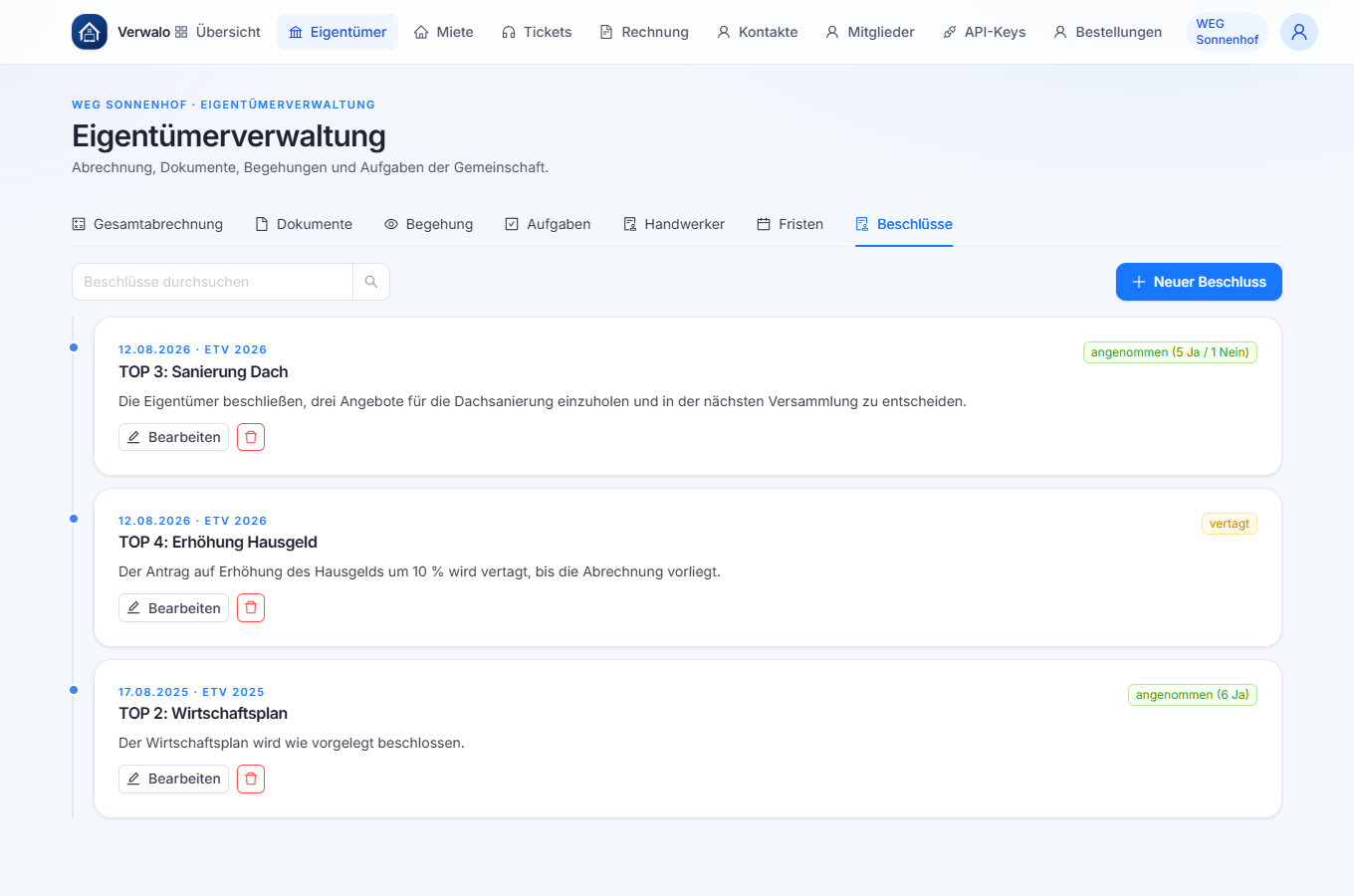Click the Neuer Beschluss button
Screen dimensions: 1354x896
[x=1199, y=282]
